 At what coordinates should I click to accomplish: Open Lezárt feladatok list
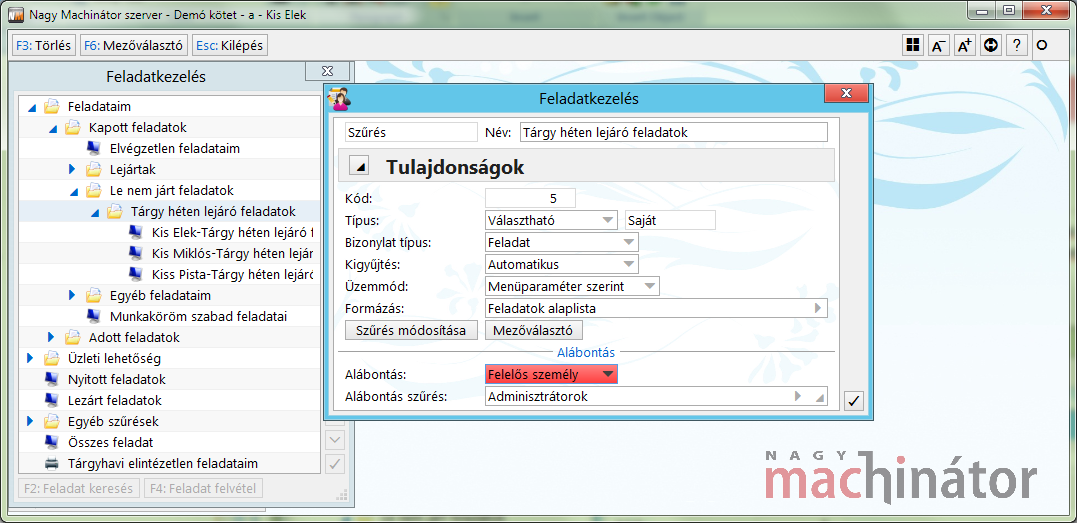115,400
